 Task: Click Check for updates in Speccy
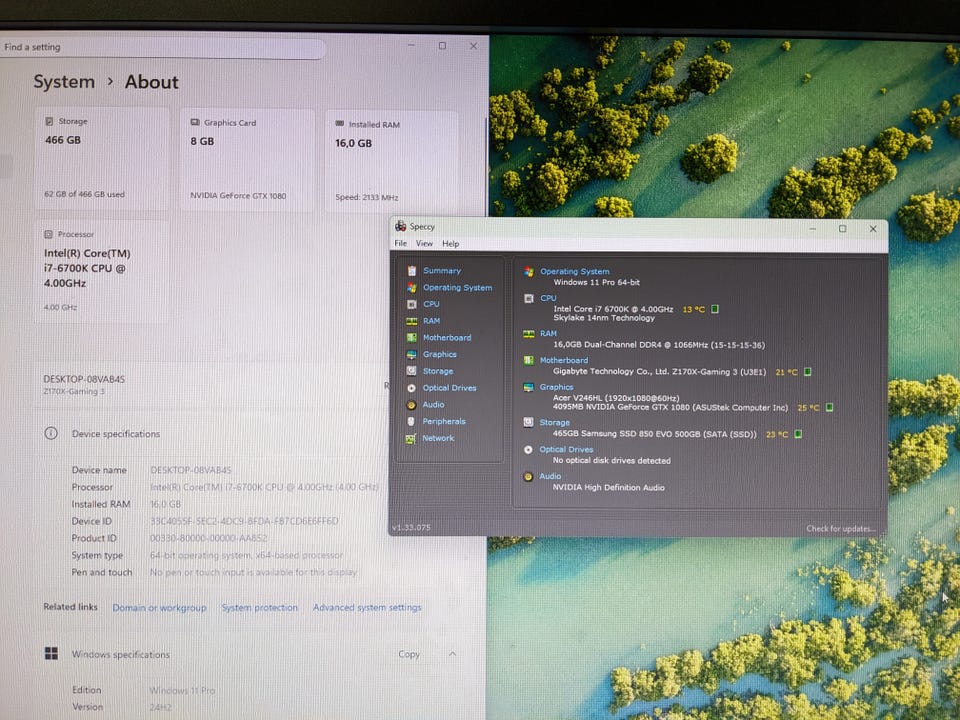(841, 528)
